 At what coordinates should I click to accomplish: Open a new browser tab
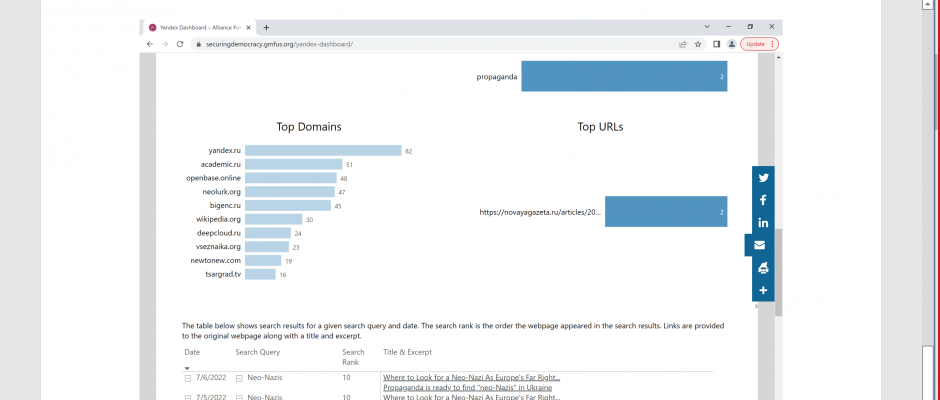tap(266, 27)
